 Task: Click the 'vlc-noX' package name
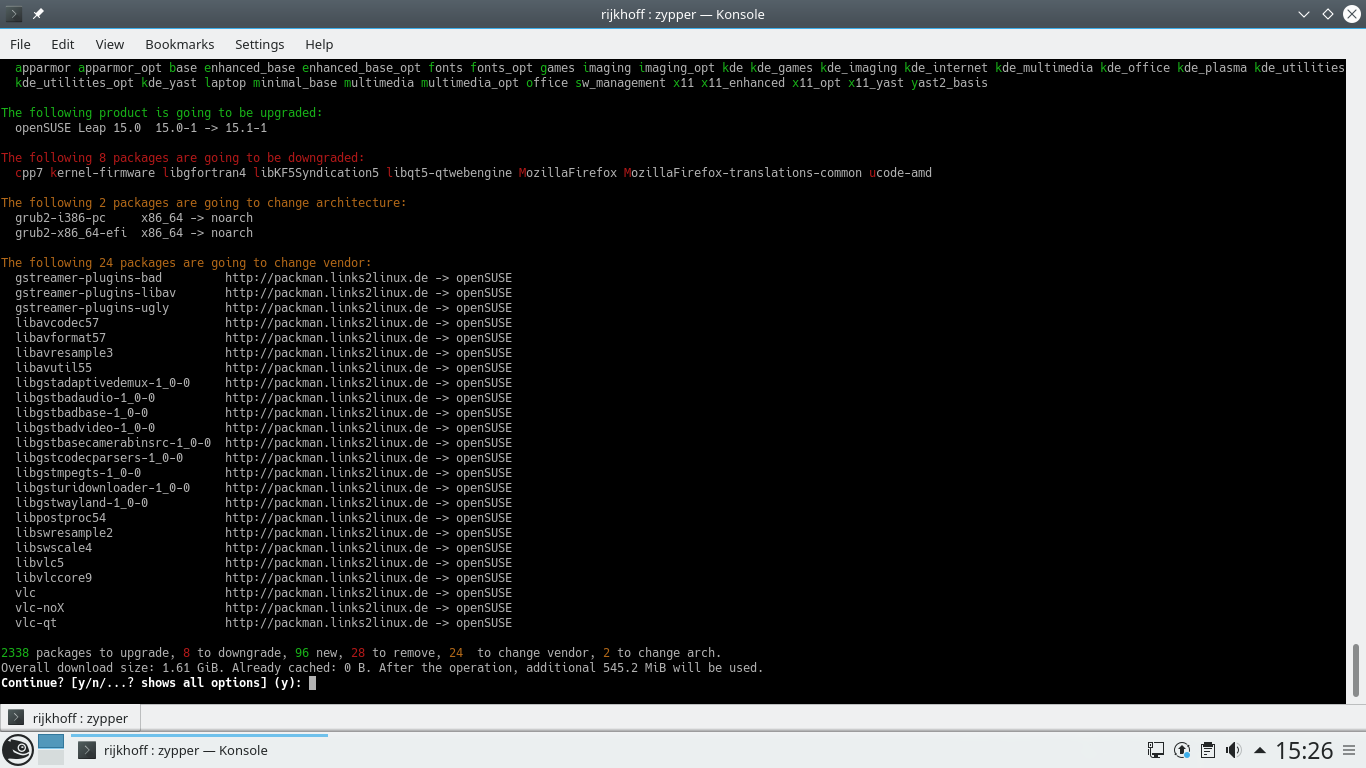click(x=39, y=608)
